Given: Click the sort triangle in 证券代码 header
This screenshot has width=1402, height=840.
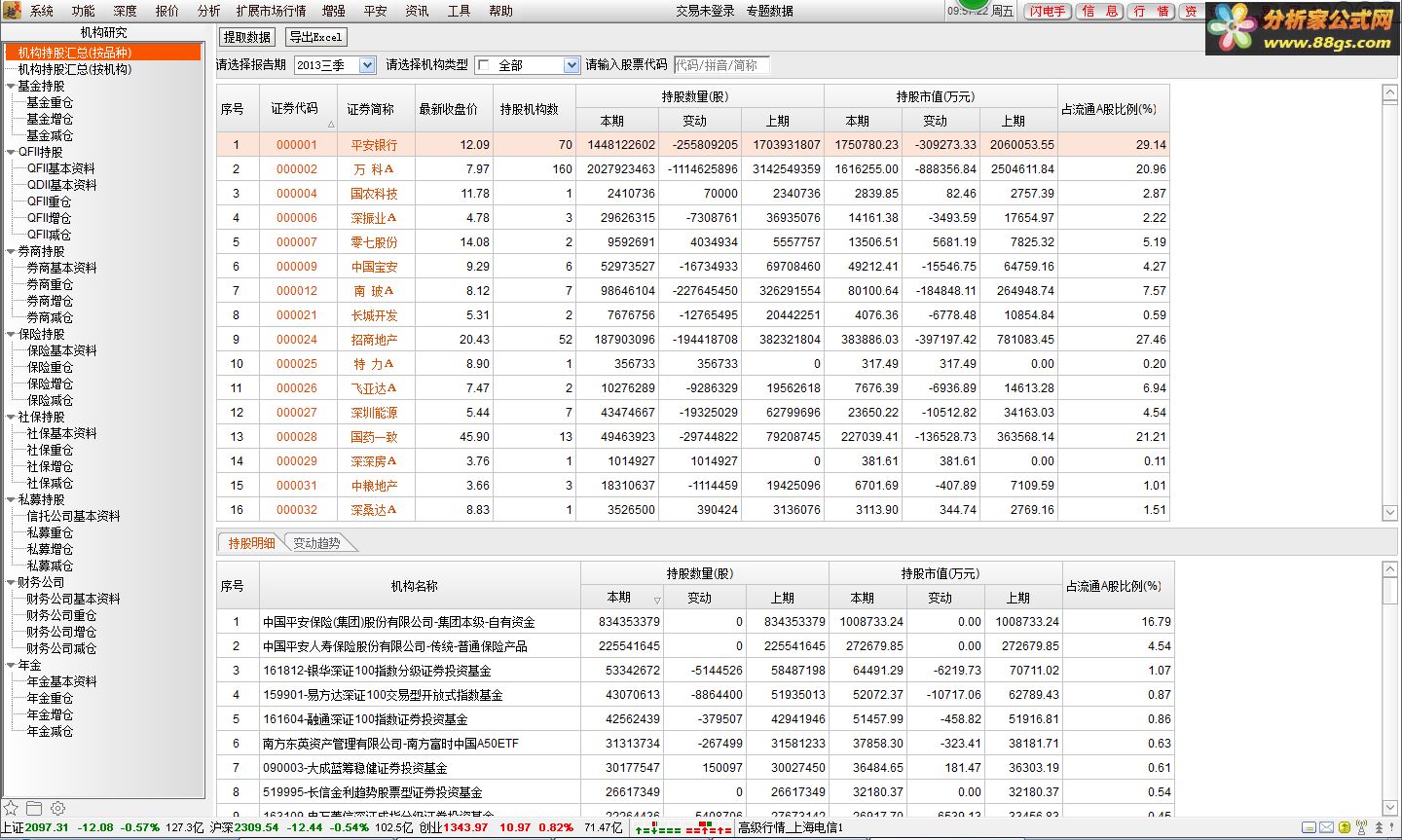Looking at the screenshot, I should [331, 125].
